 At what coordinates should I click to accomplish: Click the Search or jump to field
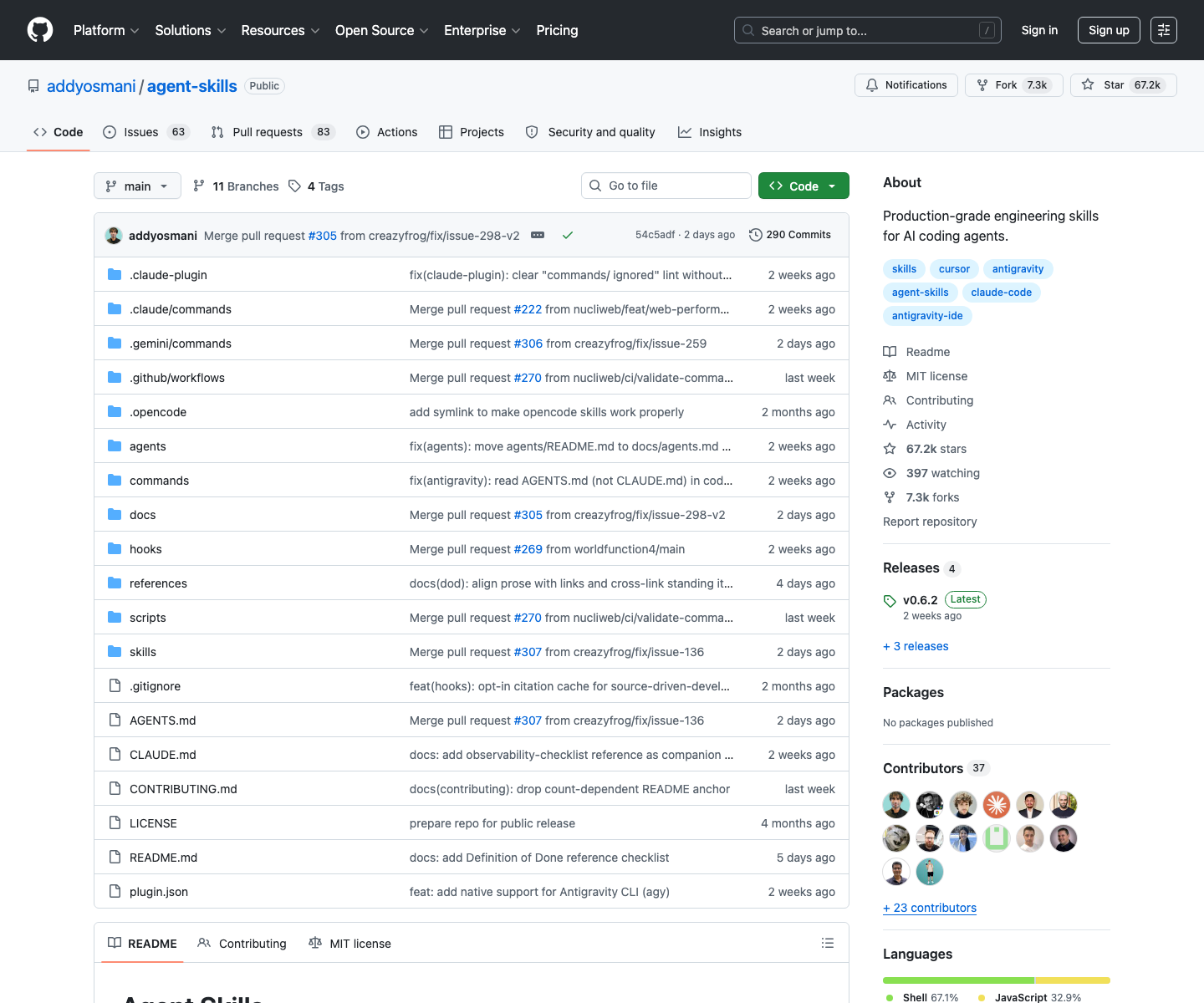pyautogui.click(x=868, y=30)
